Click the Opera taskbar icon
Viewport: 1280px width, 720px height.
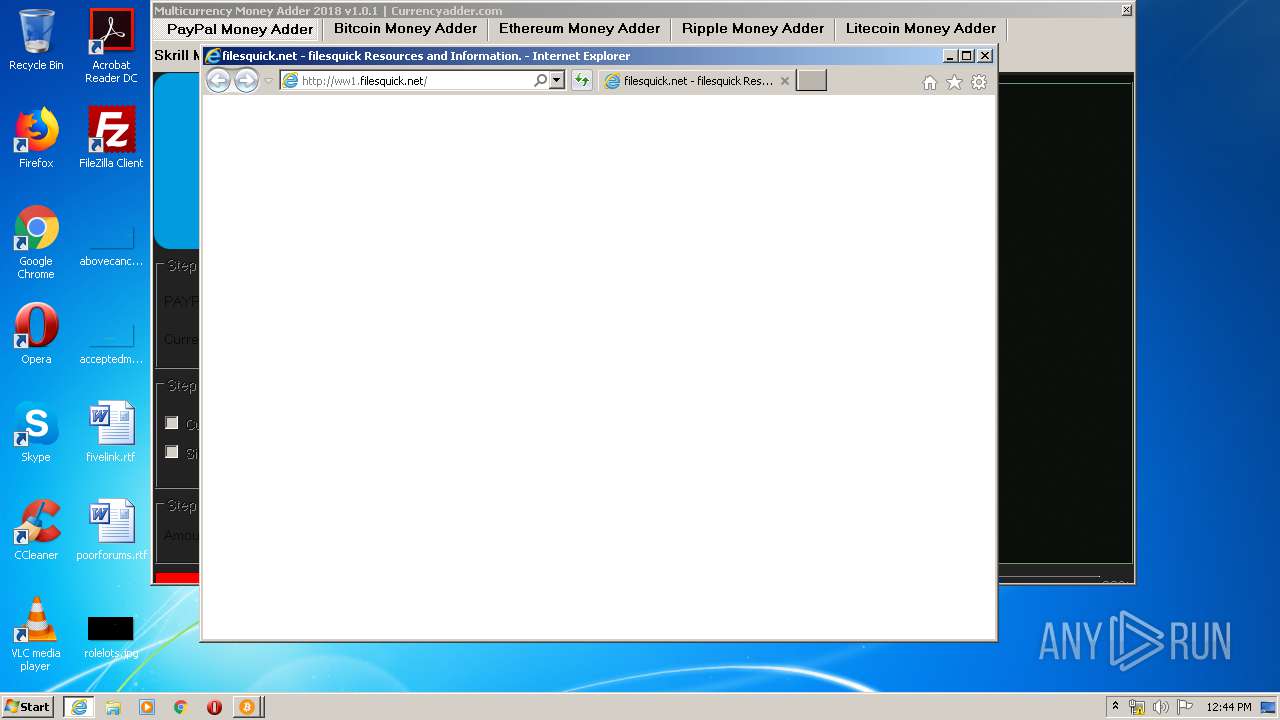(214, 706)
